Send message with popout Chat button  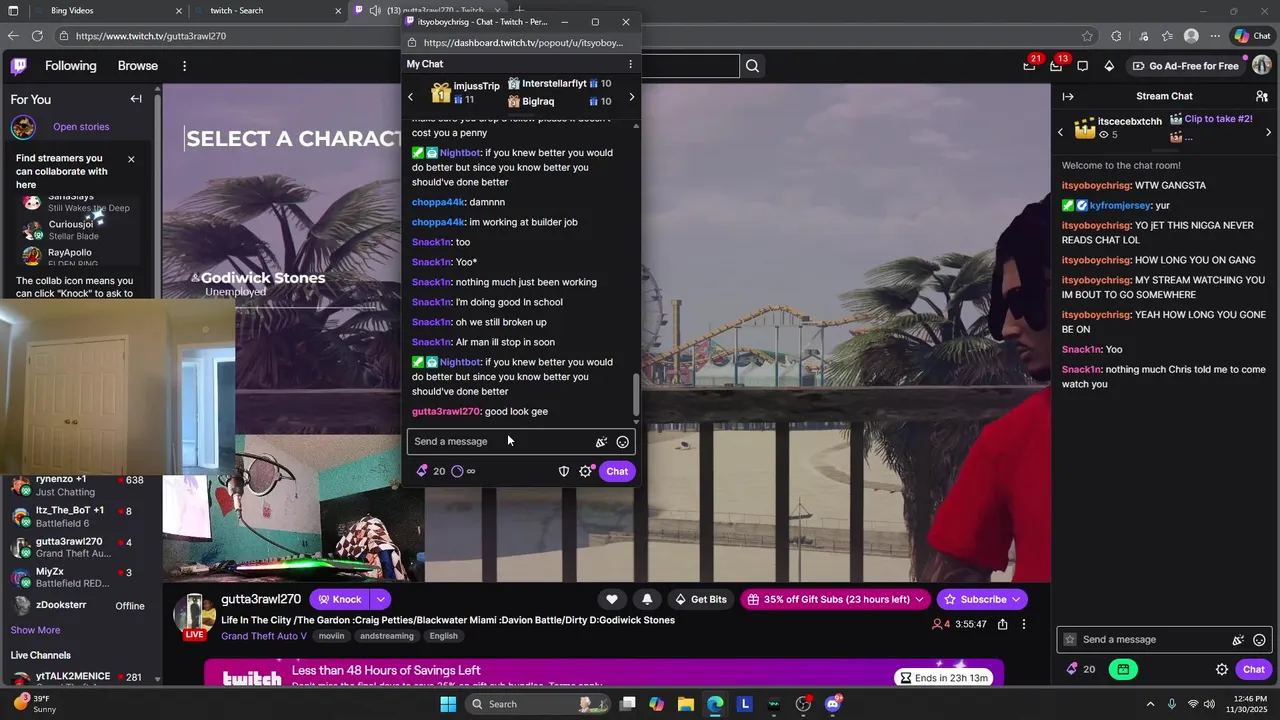tap(617, 471)
